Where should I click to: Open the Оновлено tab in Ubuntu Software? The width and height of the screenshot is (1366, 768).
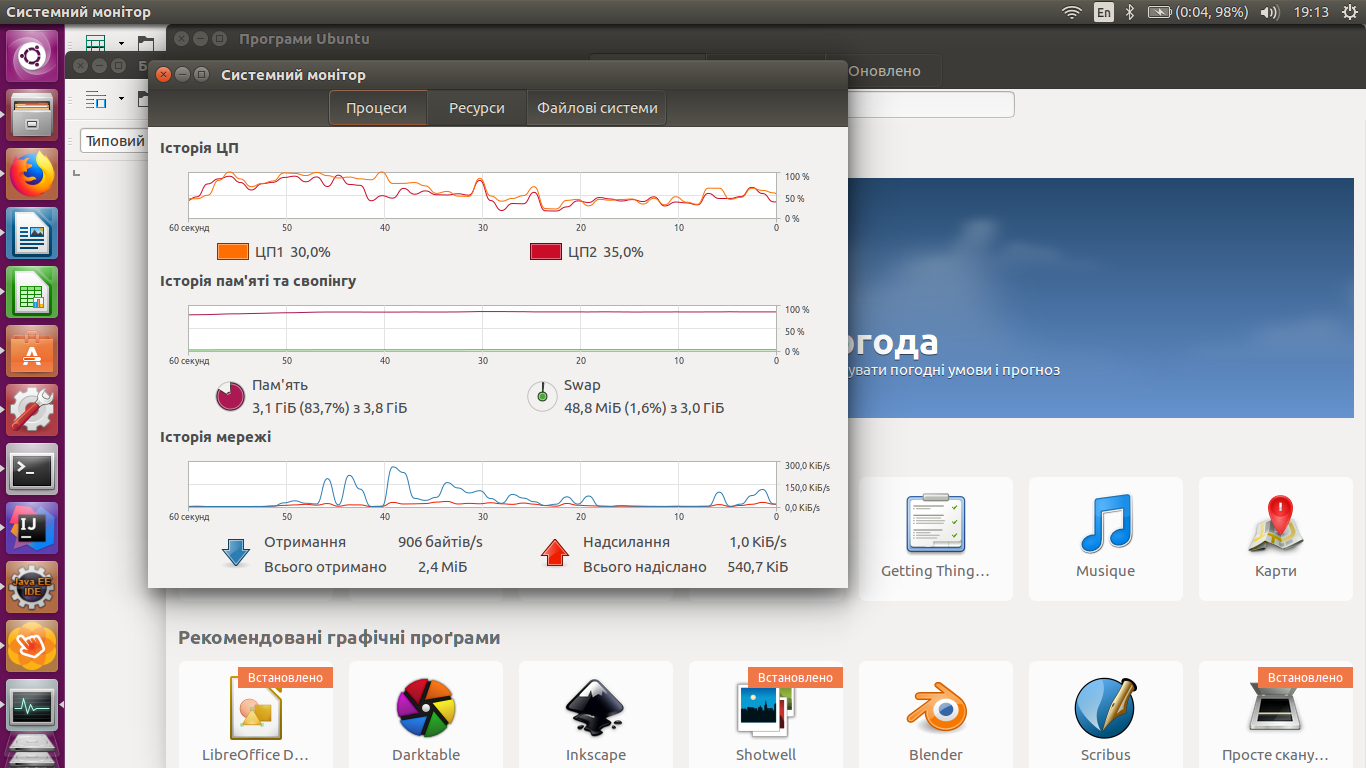pyautogui.click(x=884, y=71)
